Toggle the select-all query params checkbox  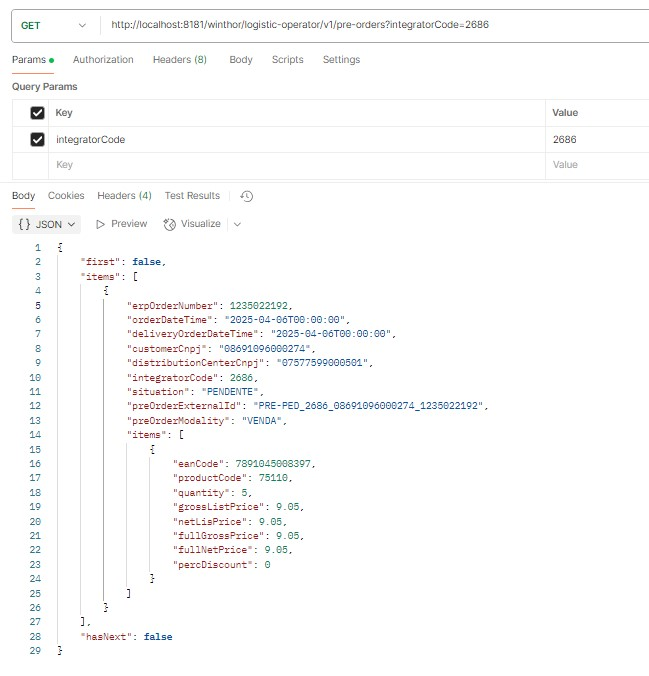pos(38,113)
